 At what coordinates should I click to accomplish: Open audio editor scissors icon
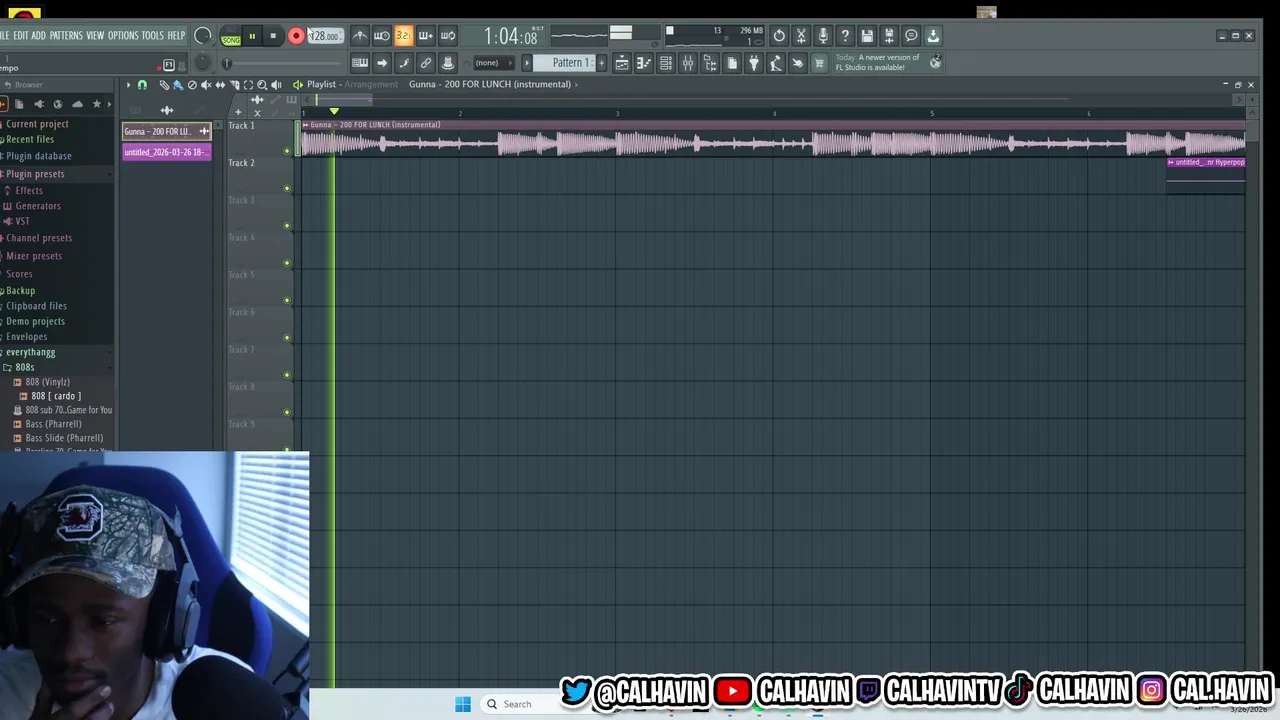(x=801, y=36)
